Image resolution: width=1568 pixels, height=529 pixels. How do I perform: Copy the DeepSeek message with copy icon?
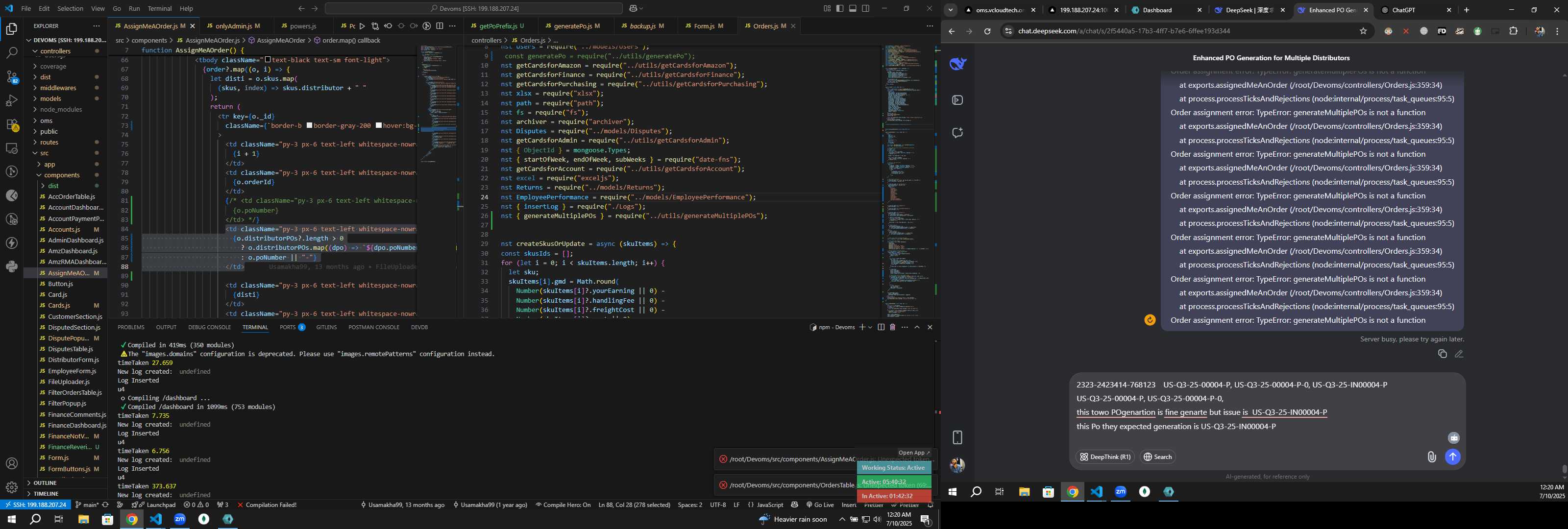pos(1442,354)
